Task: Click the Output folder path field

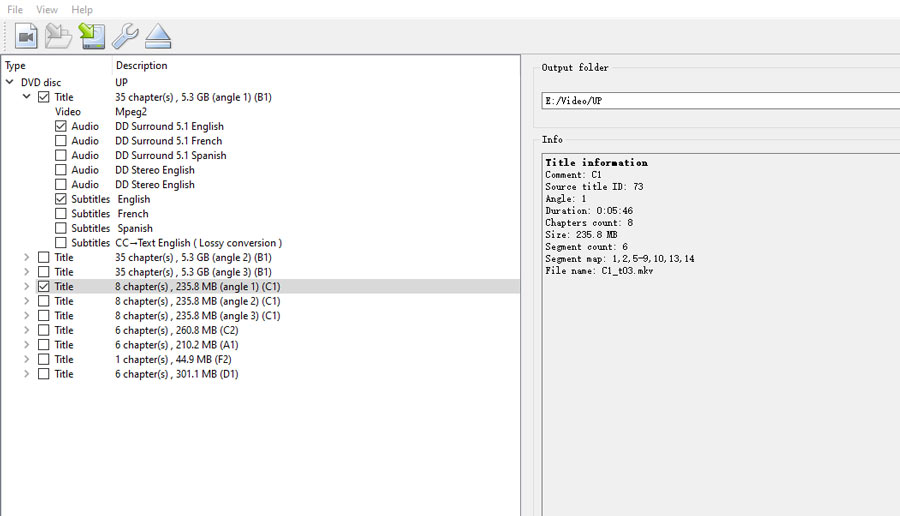Action: pos(720,100)
